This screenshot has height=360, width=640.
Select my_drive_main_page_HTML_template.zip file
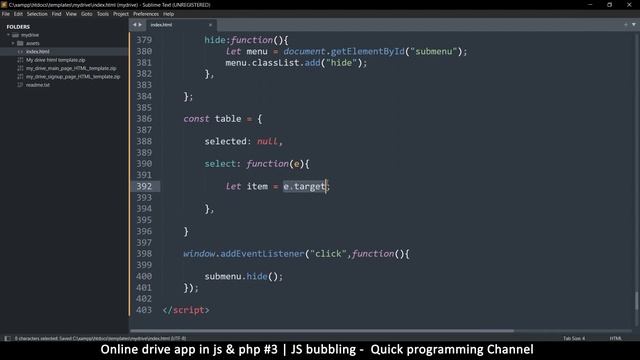click(x=71, y=68)
